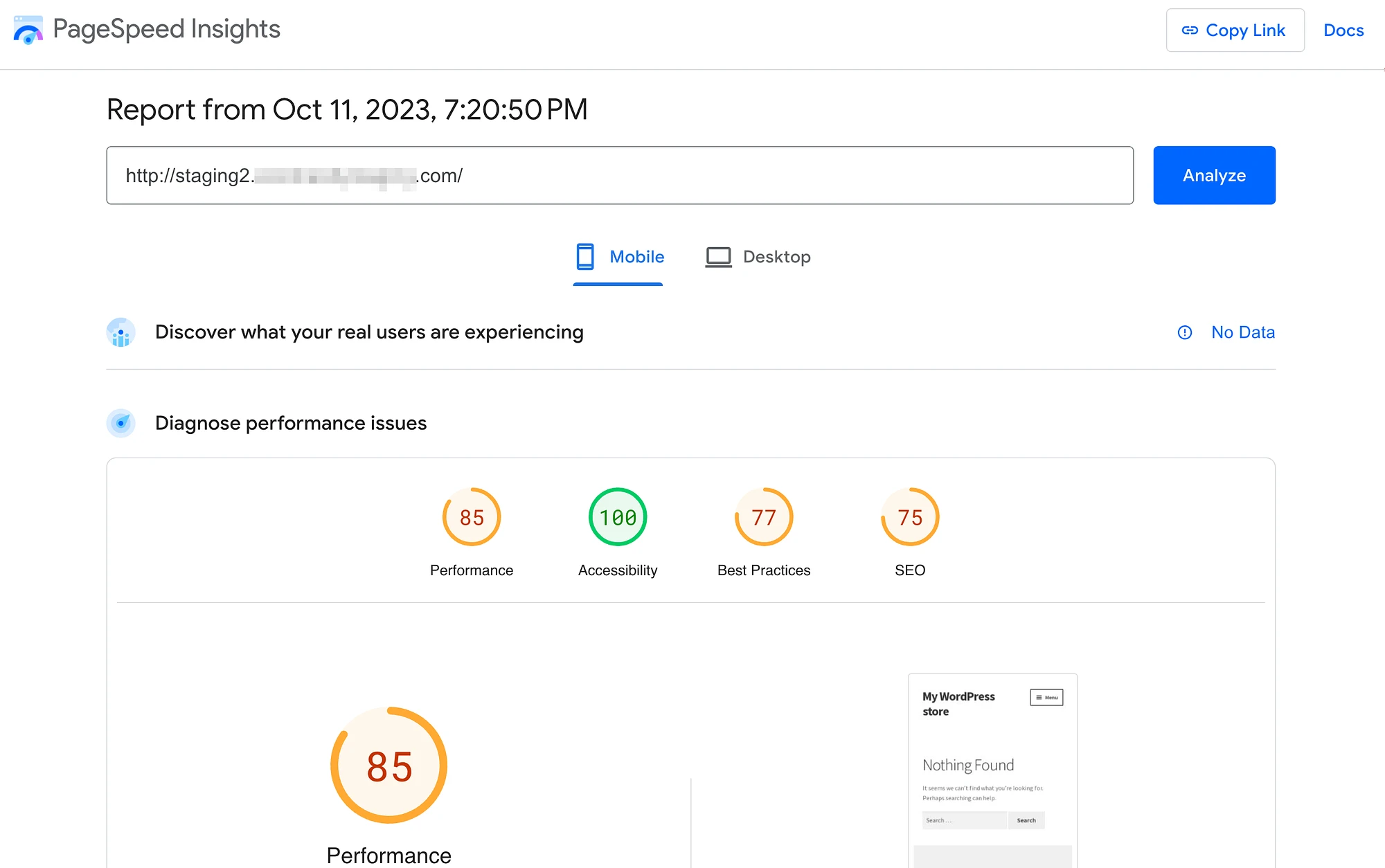Click the Discover real users section icon
The image size is (1385, 868).
pyautogui.click(x=119, y=331)
